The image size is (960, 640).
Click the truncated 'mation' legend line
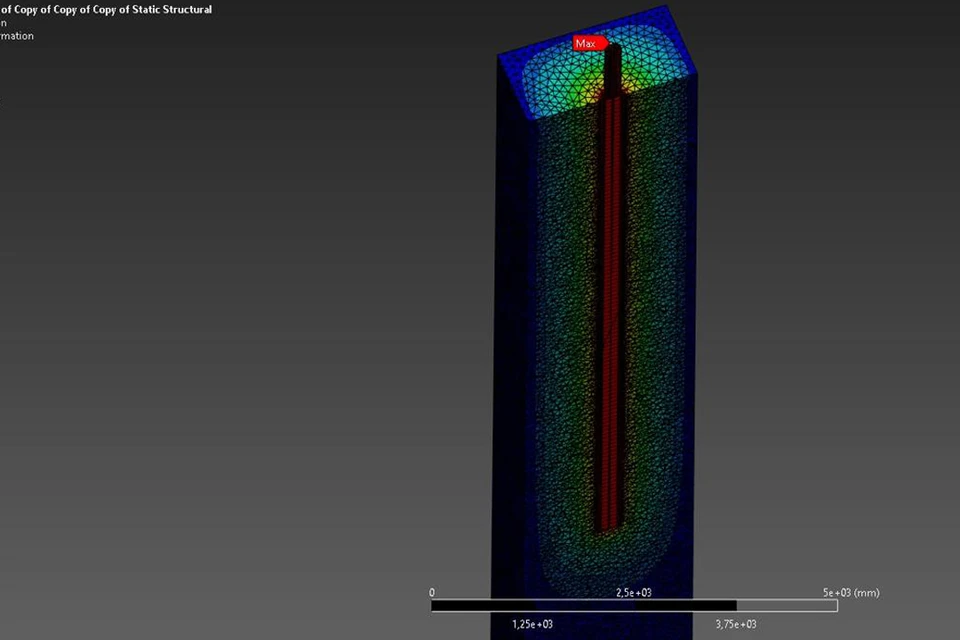tap(17, 36)
